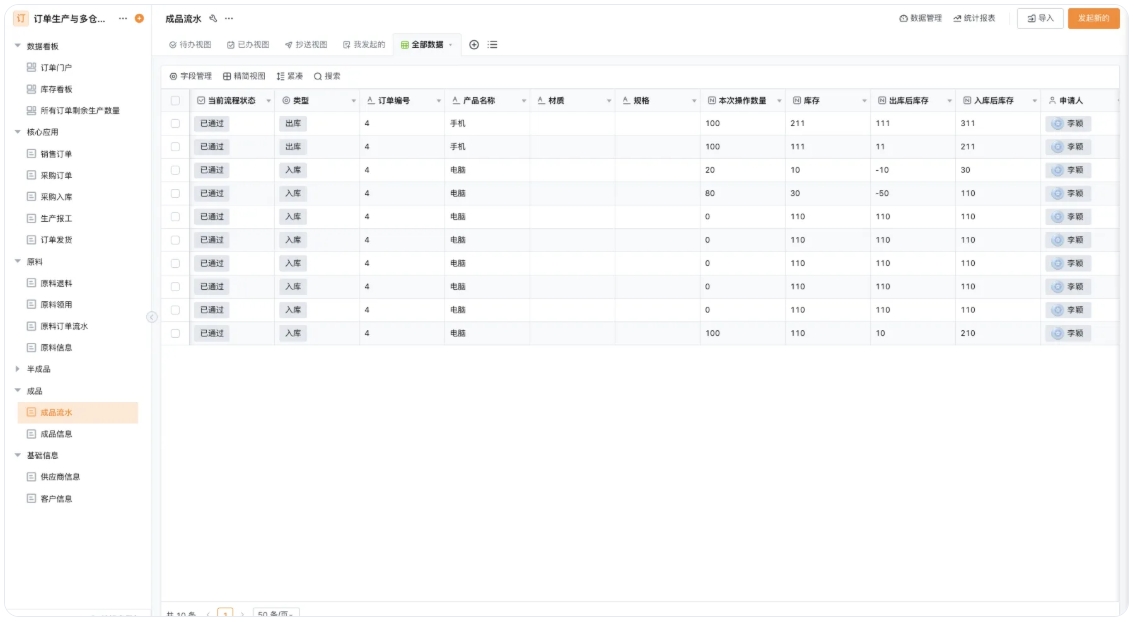Open 成品信息 in the sidebar
The height and width of the screenshot is (622, 1134).
tap(56, 434)
